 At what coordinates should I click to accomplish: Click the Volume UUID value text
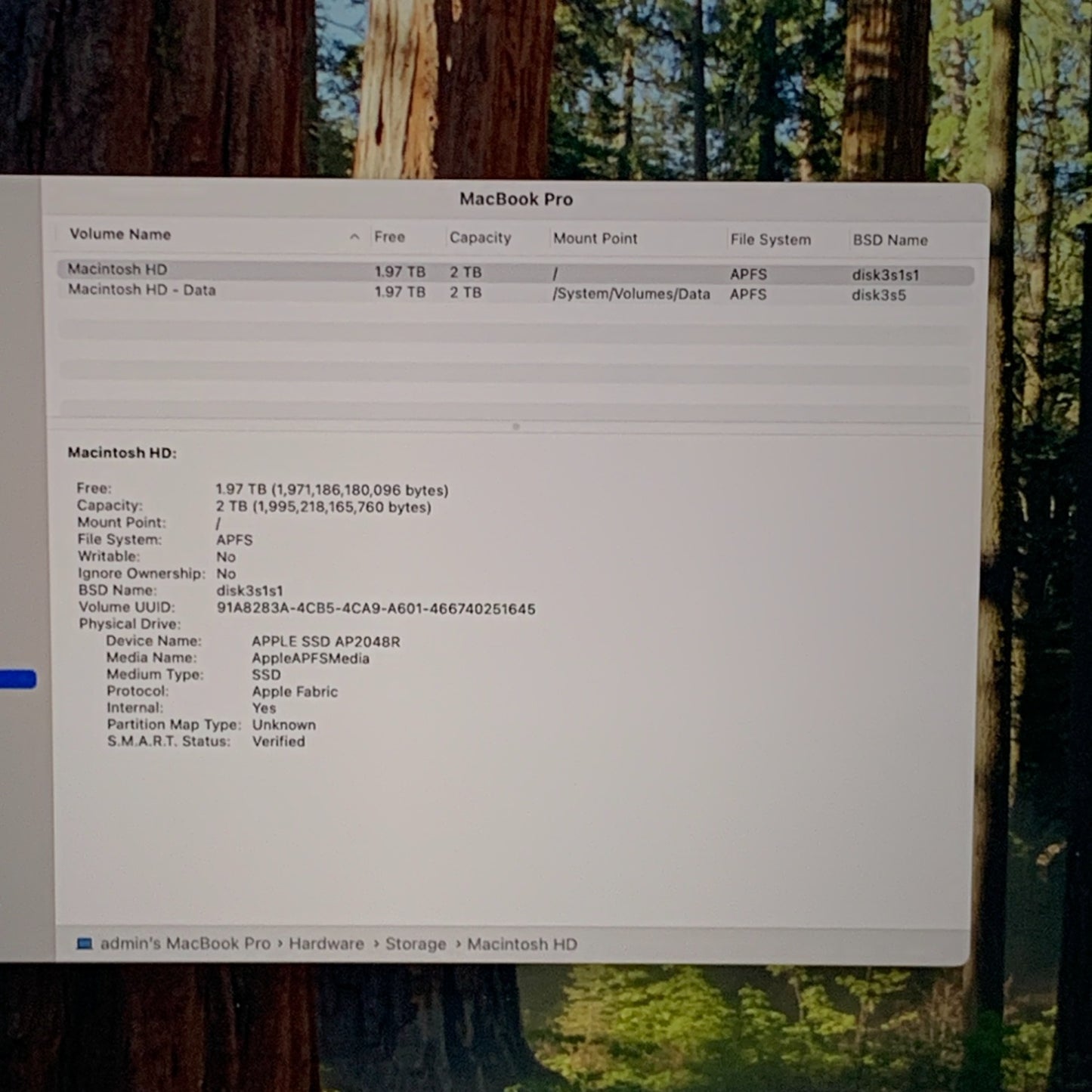coord(376,609)
